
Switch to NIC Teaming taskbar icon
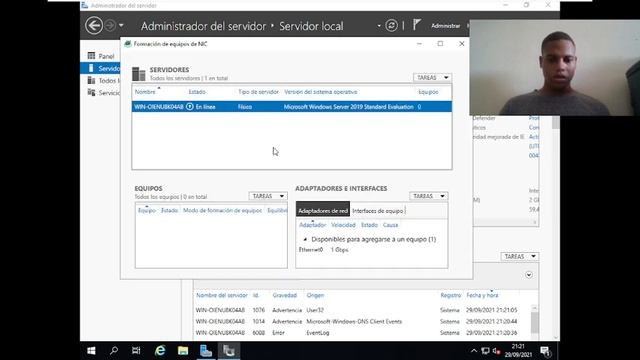(229, 351)
